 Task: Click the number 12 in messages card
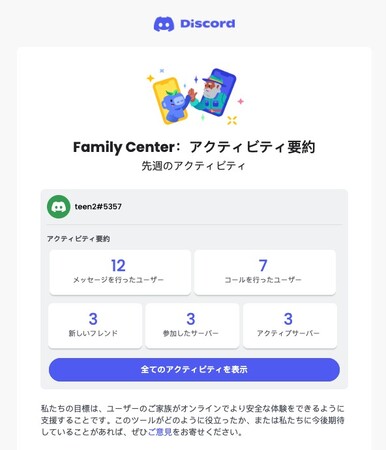pos(118,266)
